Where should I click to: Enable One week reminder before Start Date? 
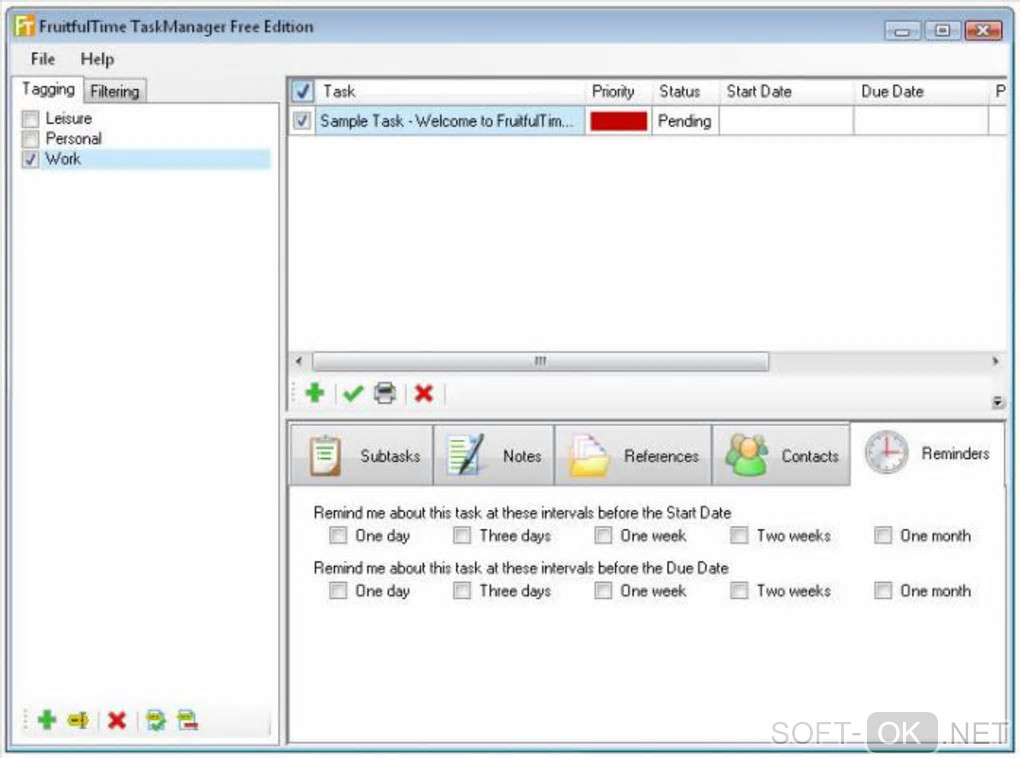(603, 535)
